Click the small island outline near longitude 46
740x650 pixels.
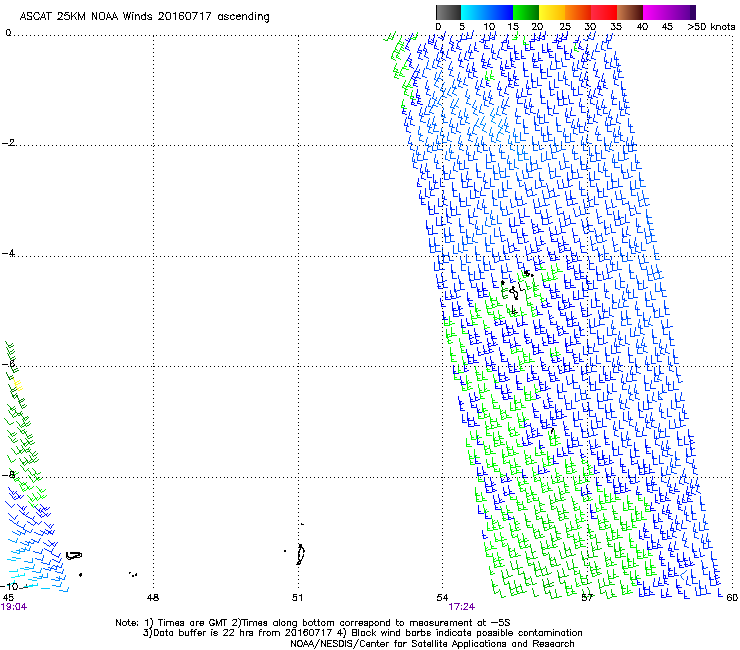74,556
